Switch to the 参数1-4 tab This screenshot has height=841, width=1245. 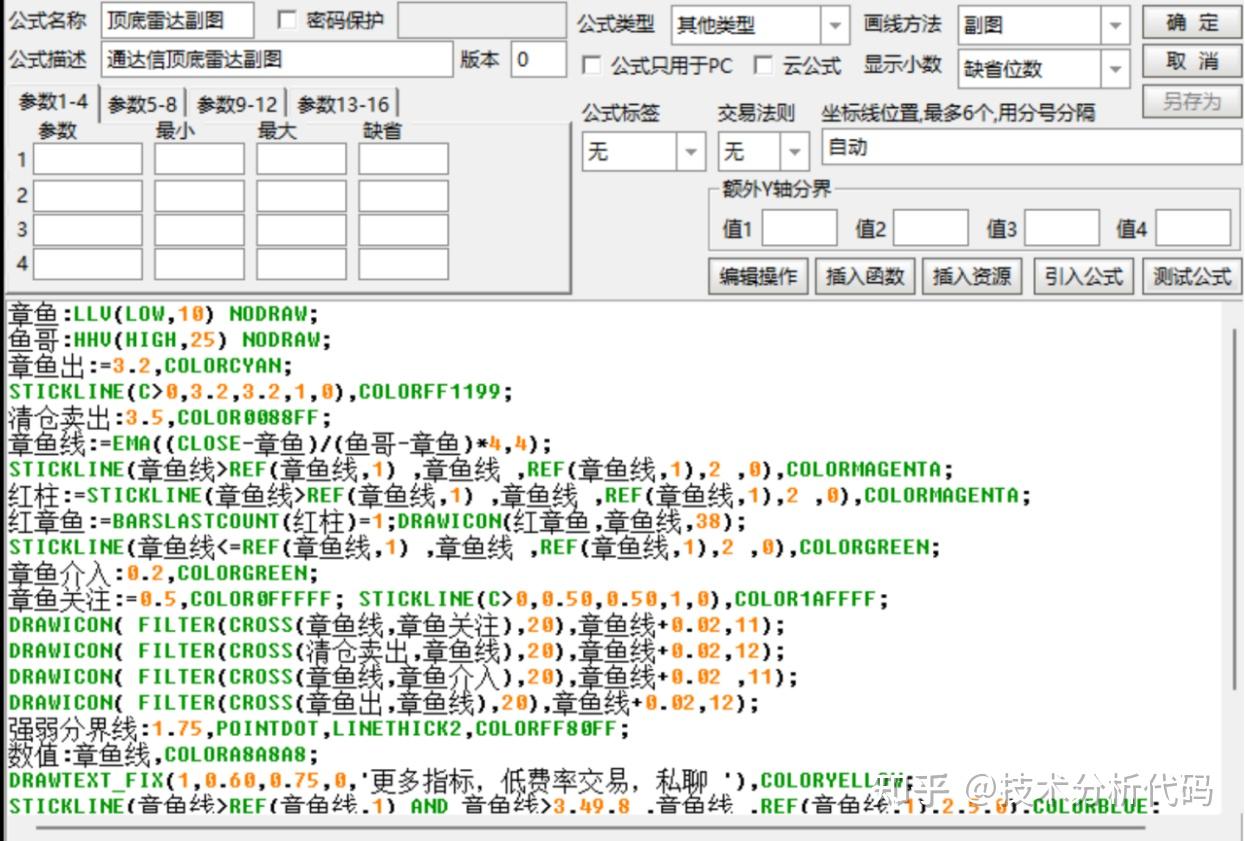pyautogui.click(x=52, y=102)
